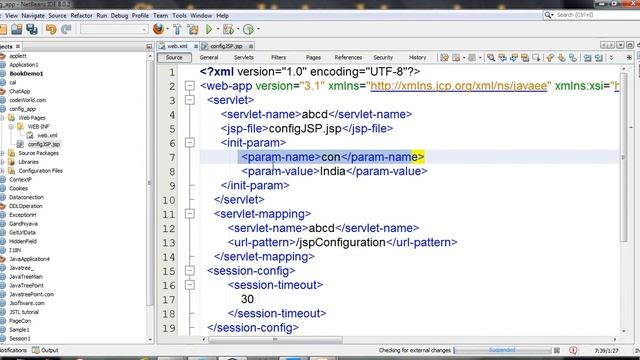Click the Shift Line Left icon
640x360 pixels.
click(587, 58)
